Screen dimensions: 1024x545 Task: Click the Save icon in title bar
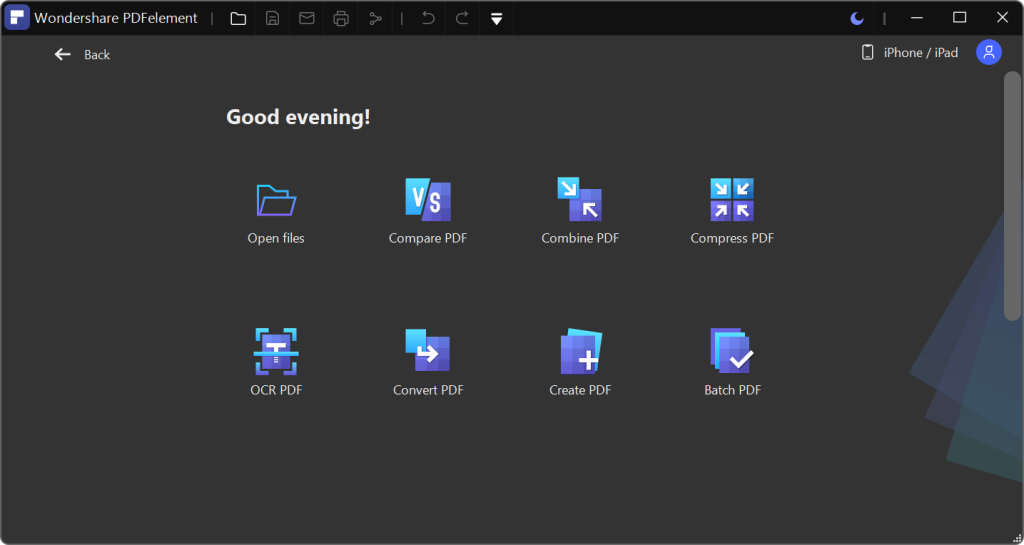[x=272, y=18]
